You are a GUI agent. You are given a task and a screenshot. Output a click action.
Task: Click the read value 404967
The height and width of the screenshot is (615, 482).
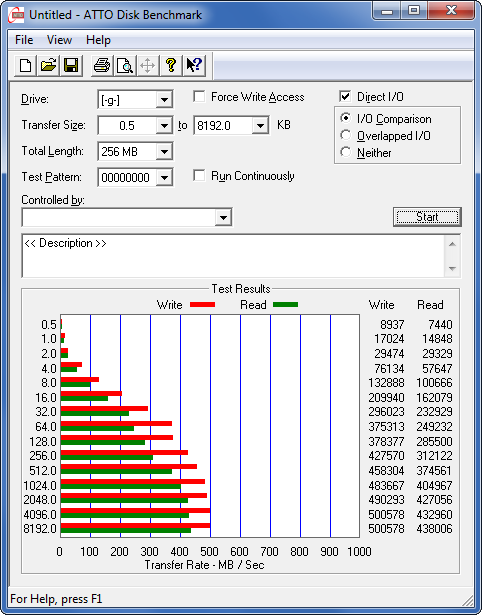[x=435, y=486]
